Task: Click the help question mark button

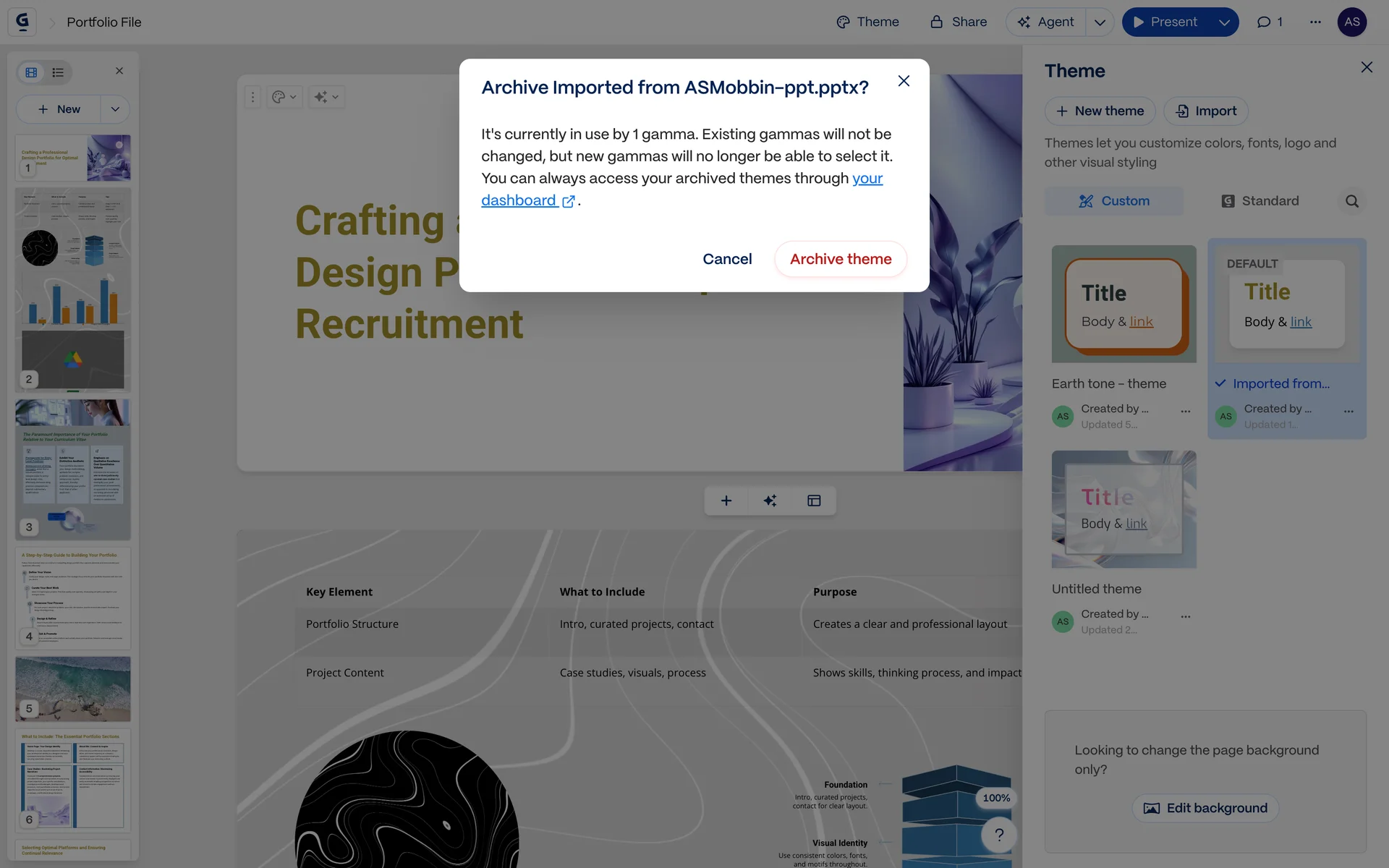Action: click(999, 835)
